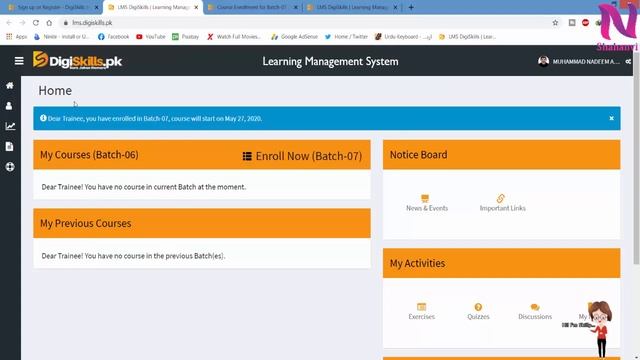Viewport: 640px width, 360px height.
Task: Open Important Links on the Notice Board
Action: 502,203
